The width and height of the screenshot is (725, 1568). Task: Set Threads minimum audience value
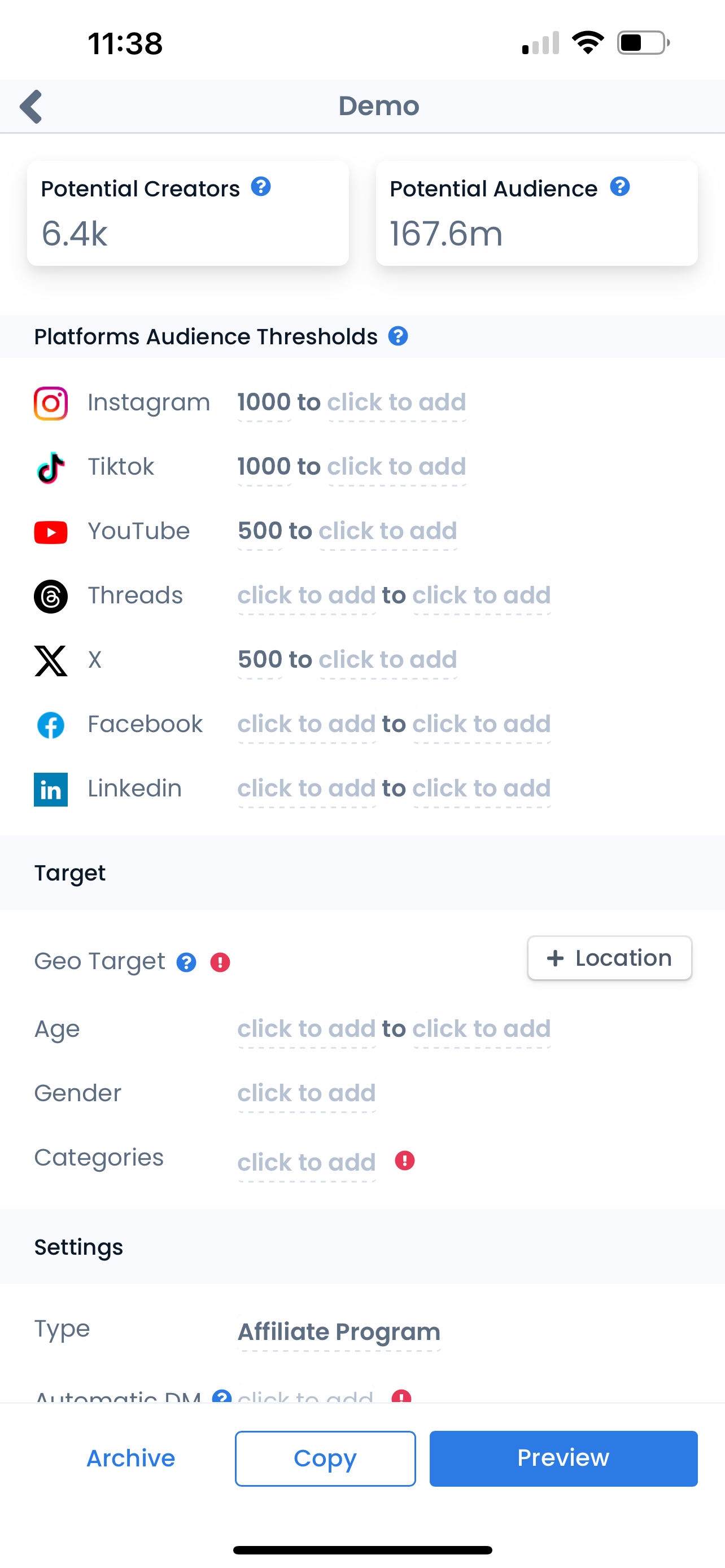(x=306, y=595)
